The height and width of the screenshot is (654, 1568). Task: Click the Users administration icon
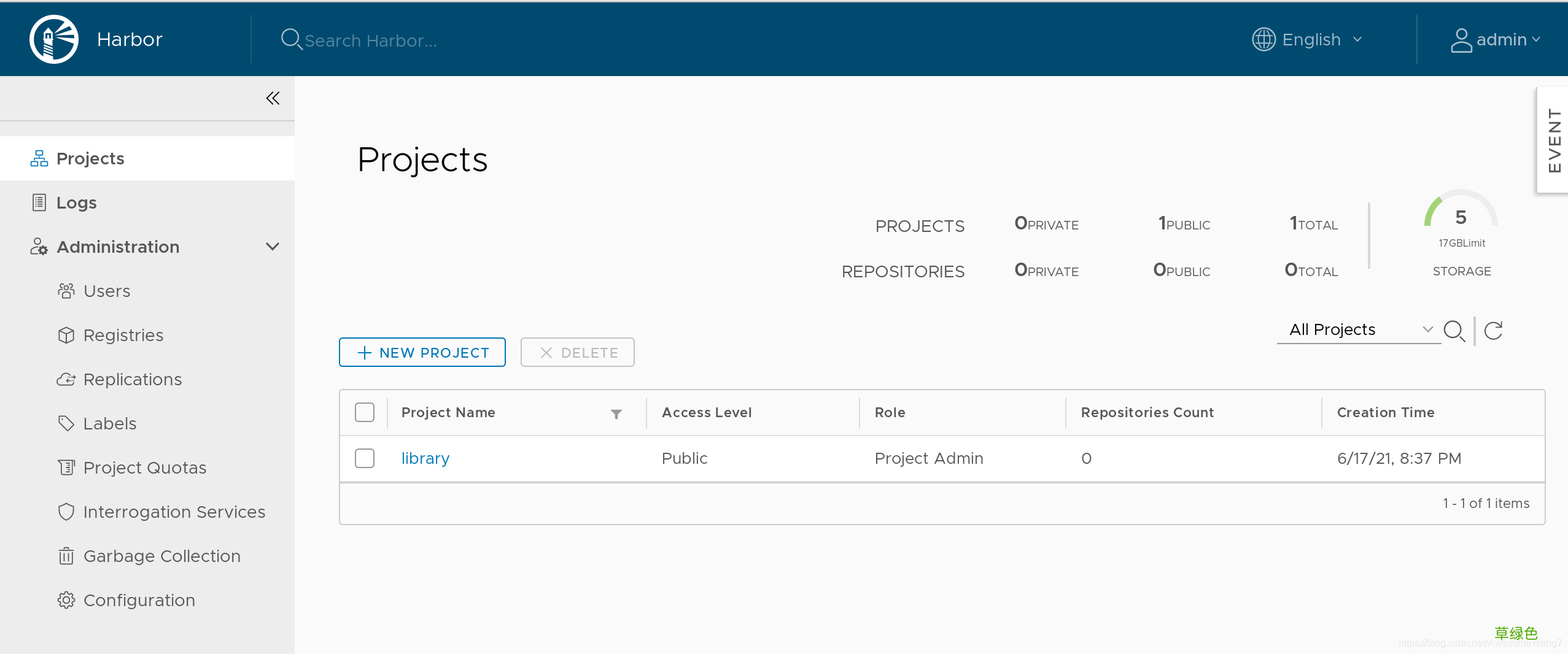click(66, 290)
